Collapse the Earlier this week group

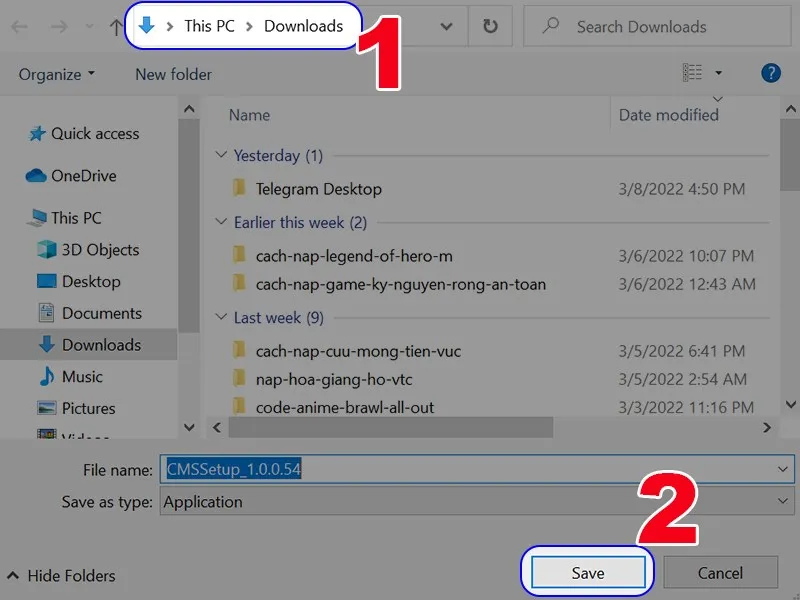click(x=222, y=223)
